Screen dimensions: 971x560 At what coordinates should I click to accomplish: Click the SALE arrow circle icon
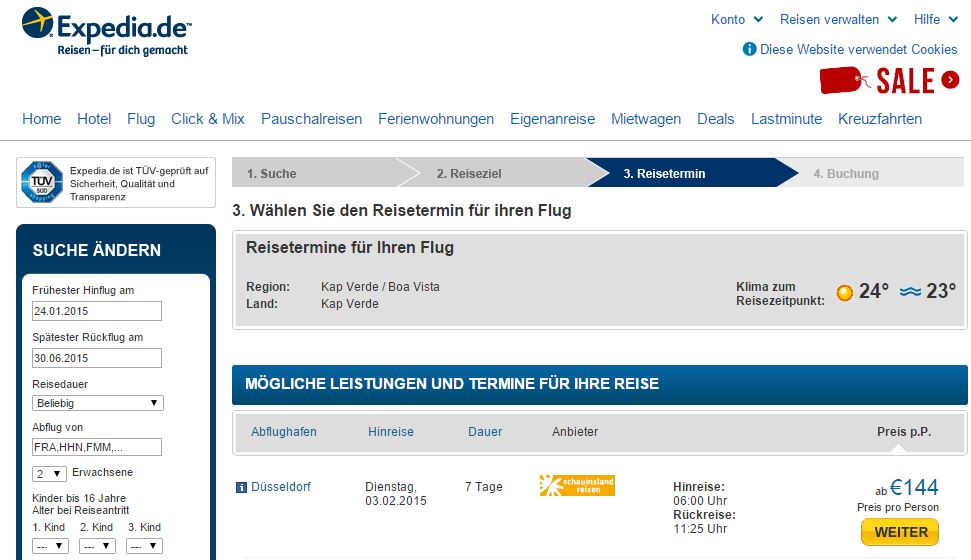(950, 80)
